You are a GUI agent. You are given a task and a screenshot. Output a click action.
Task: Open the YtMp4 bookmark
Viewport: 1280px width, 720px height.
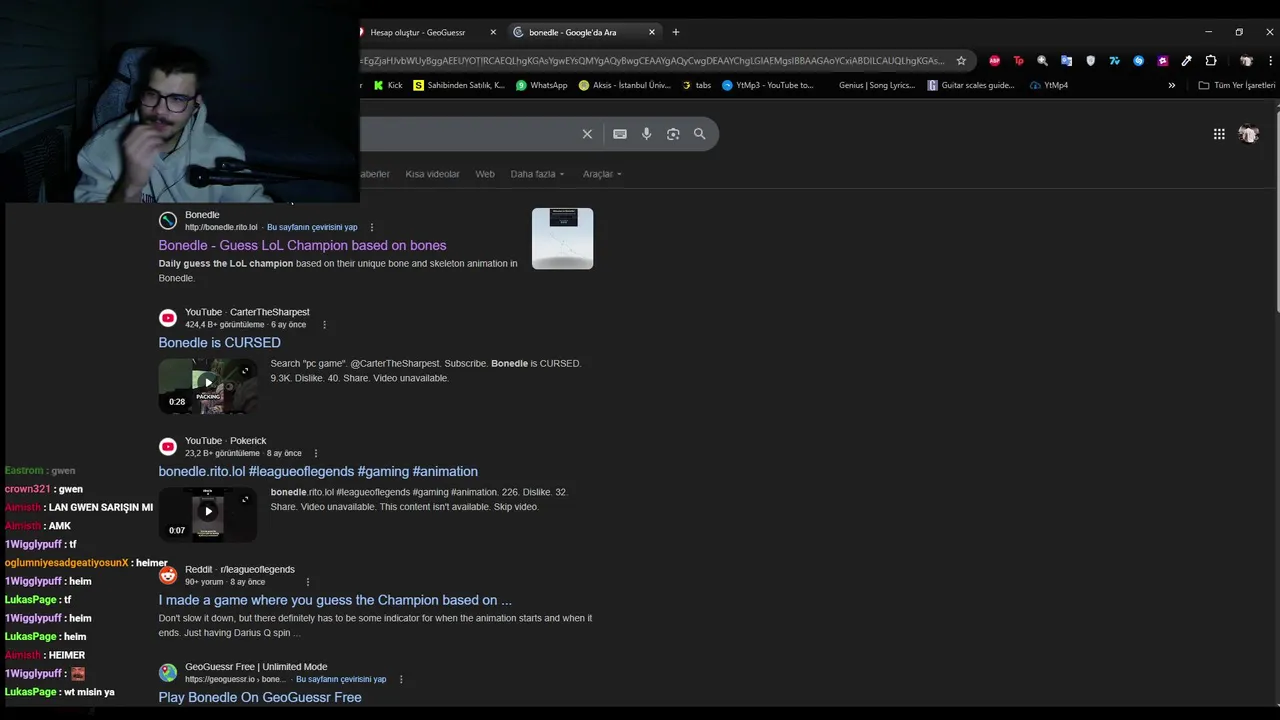(1048, 85)
